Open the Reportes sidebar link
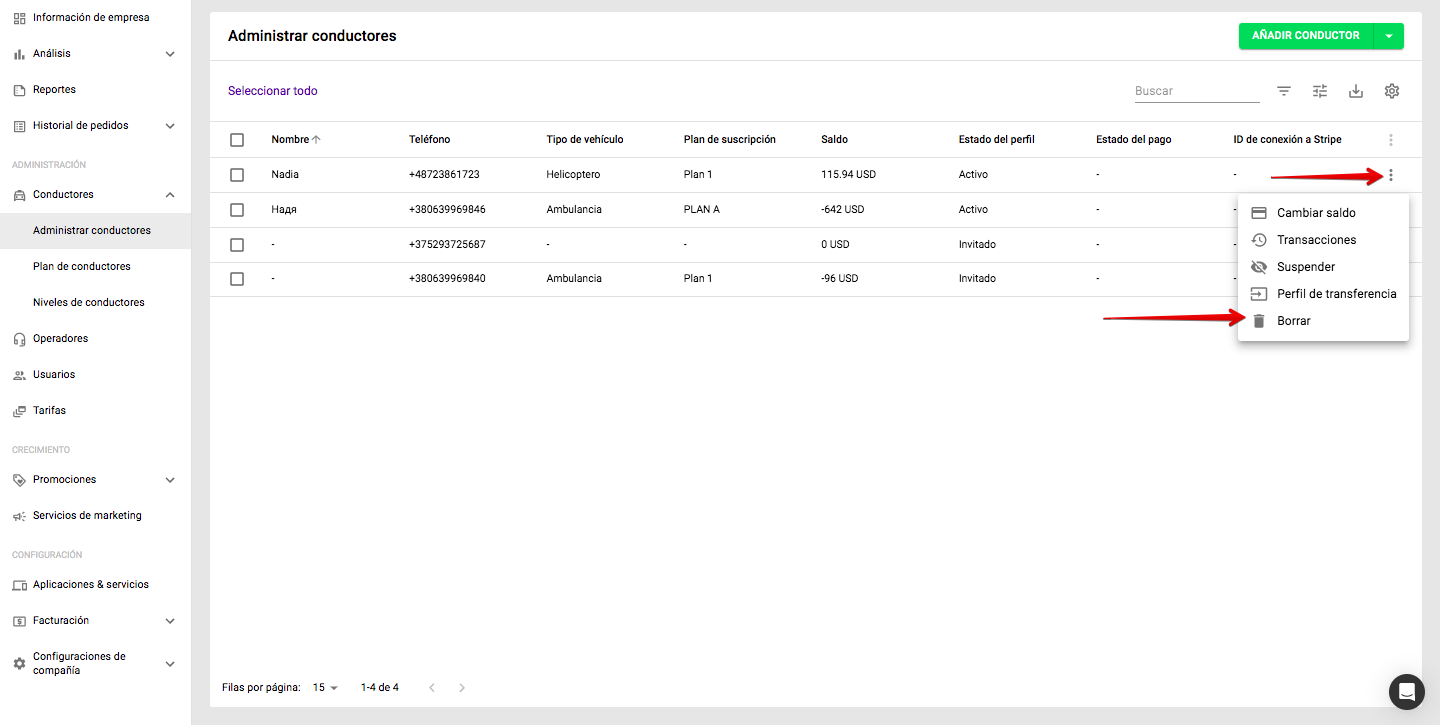 (54, 90)
